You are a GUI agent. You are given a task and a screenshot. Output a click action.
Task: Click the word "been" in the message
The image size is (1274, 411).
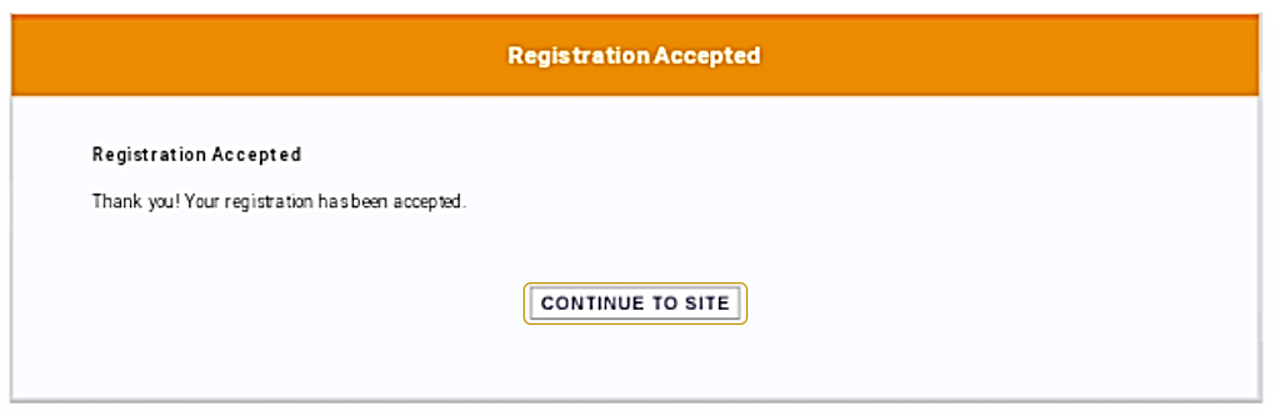coord(371,202)
